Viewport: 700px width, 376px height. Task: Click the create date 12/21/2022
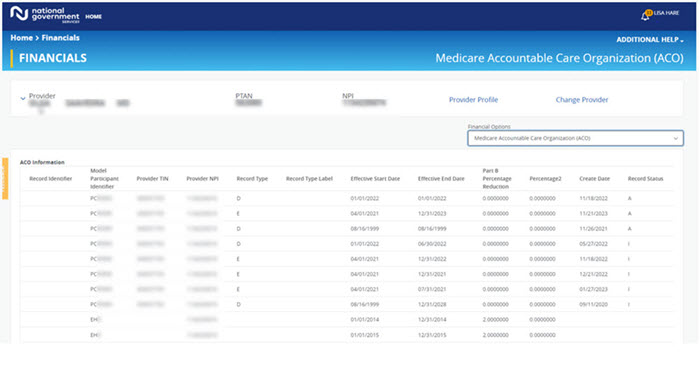(593, 274)
